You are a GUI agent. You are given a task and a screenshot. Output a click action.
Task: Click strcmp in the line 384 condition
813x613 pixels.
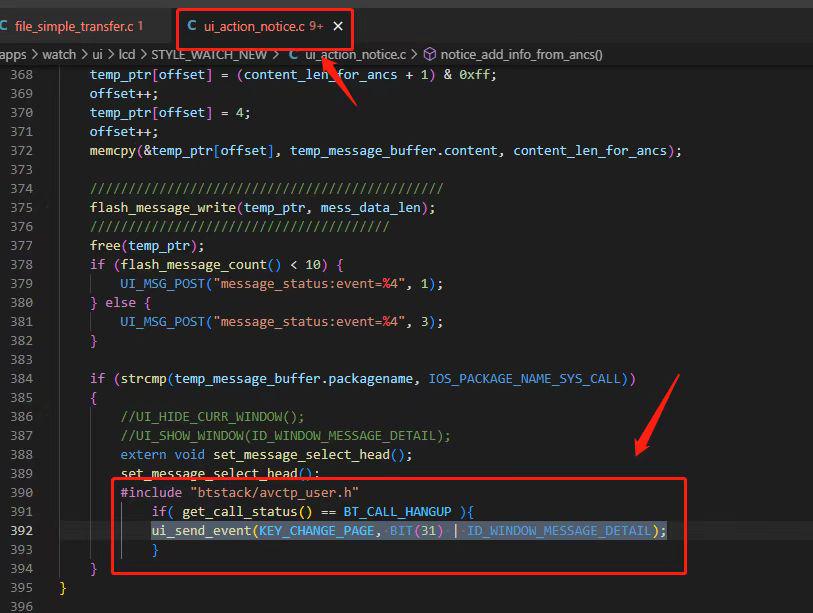coord(144,379)
